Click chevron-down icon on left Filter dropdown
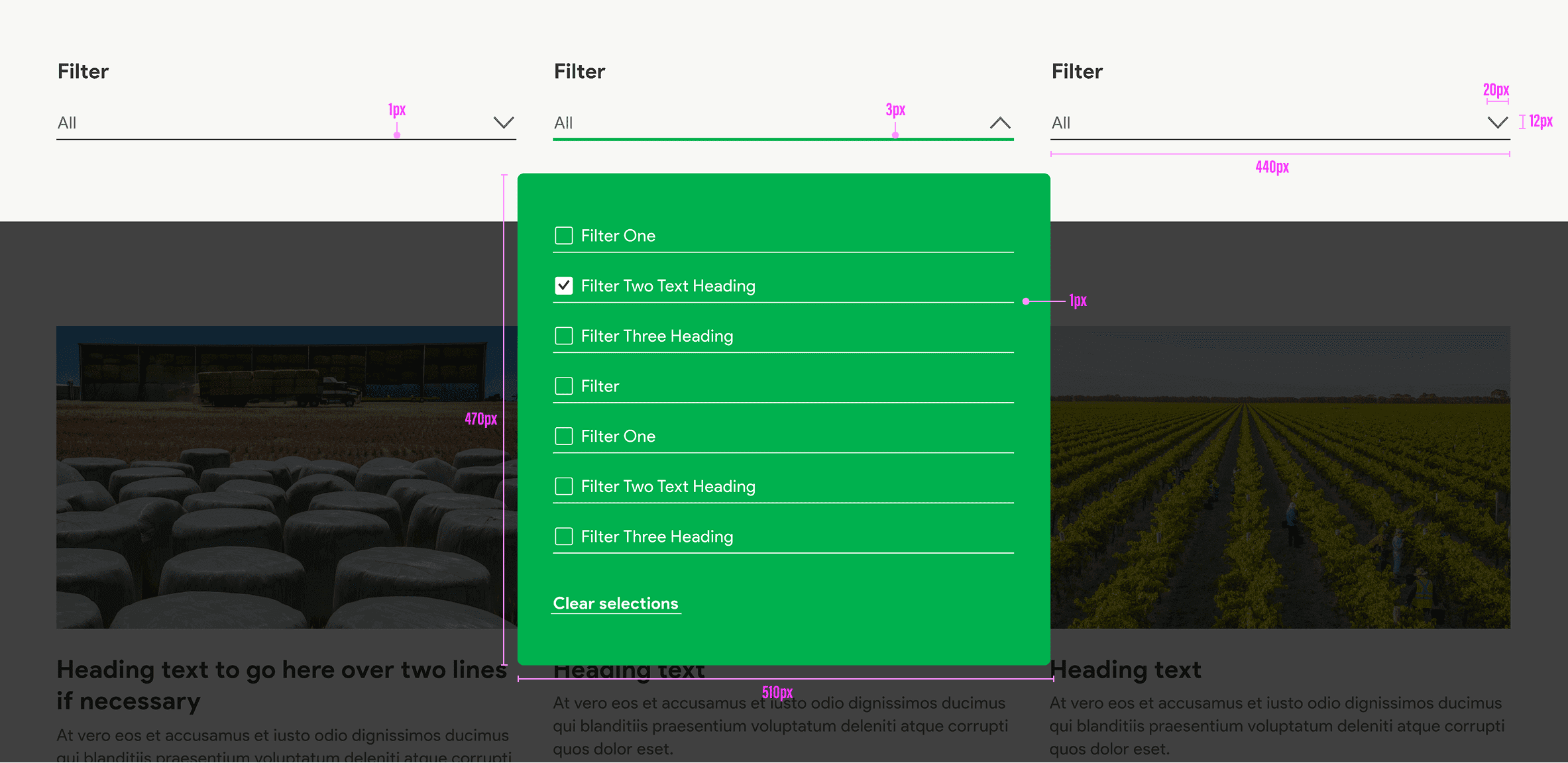The image size is (1568, 763). pos(504,123)
